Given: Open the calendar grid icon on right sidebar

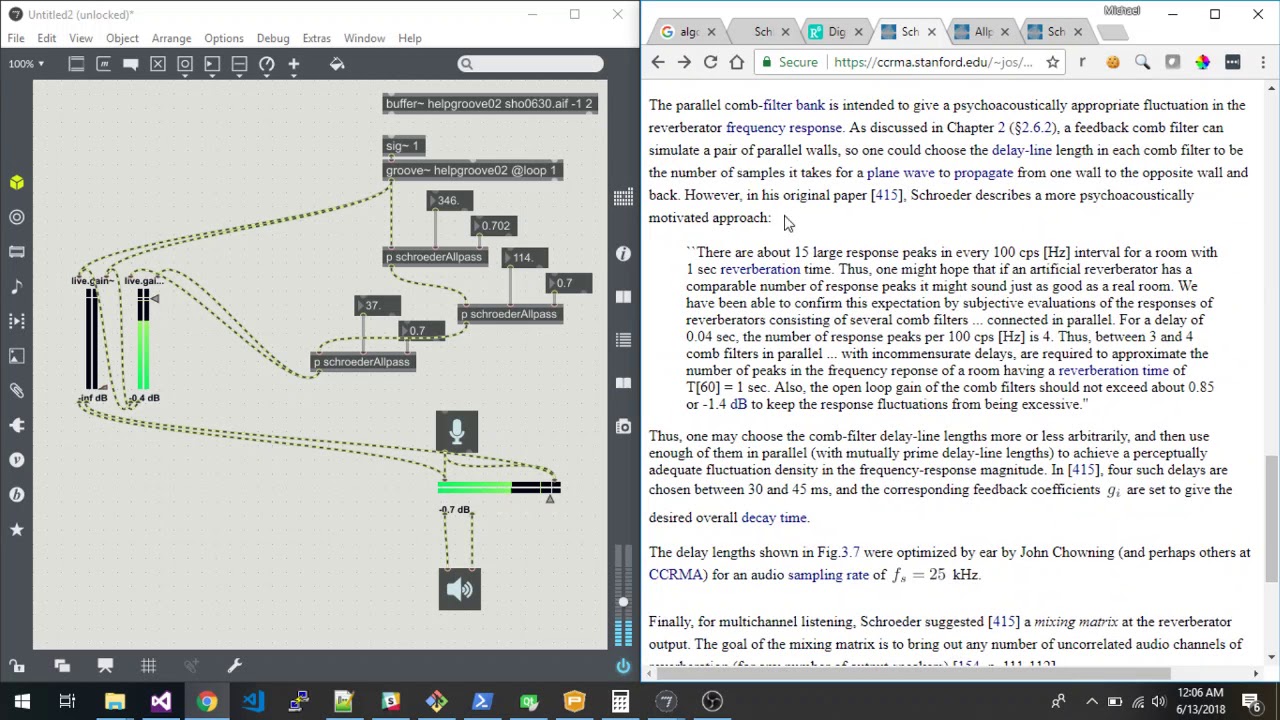Looking at the screenshot, I should (x=623, y=198).
